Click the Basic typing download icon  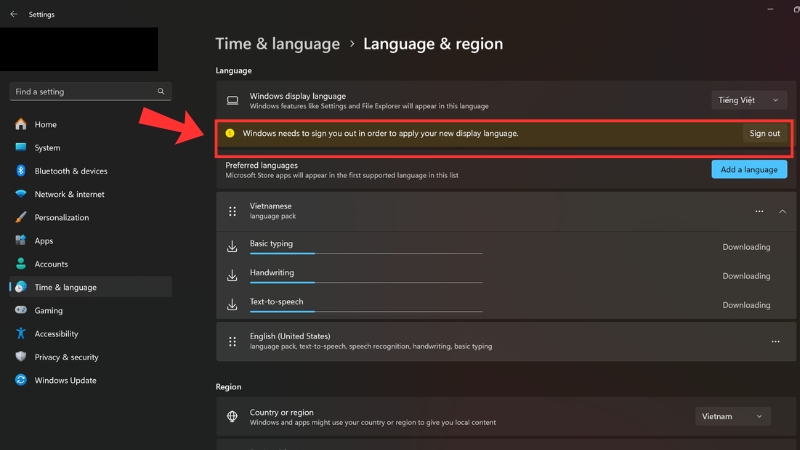coord(232,246)
